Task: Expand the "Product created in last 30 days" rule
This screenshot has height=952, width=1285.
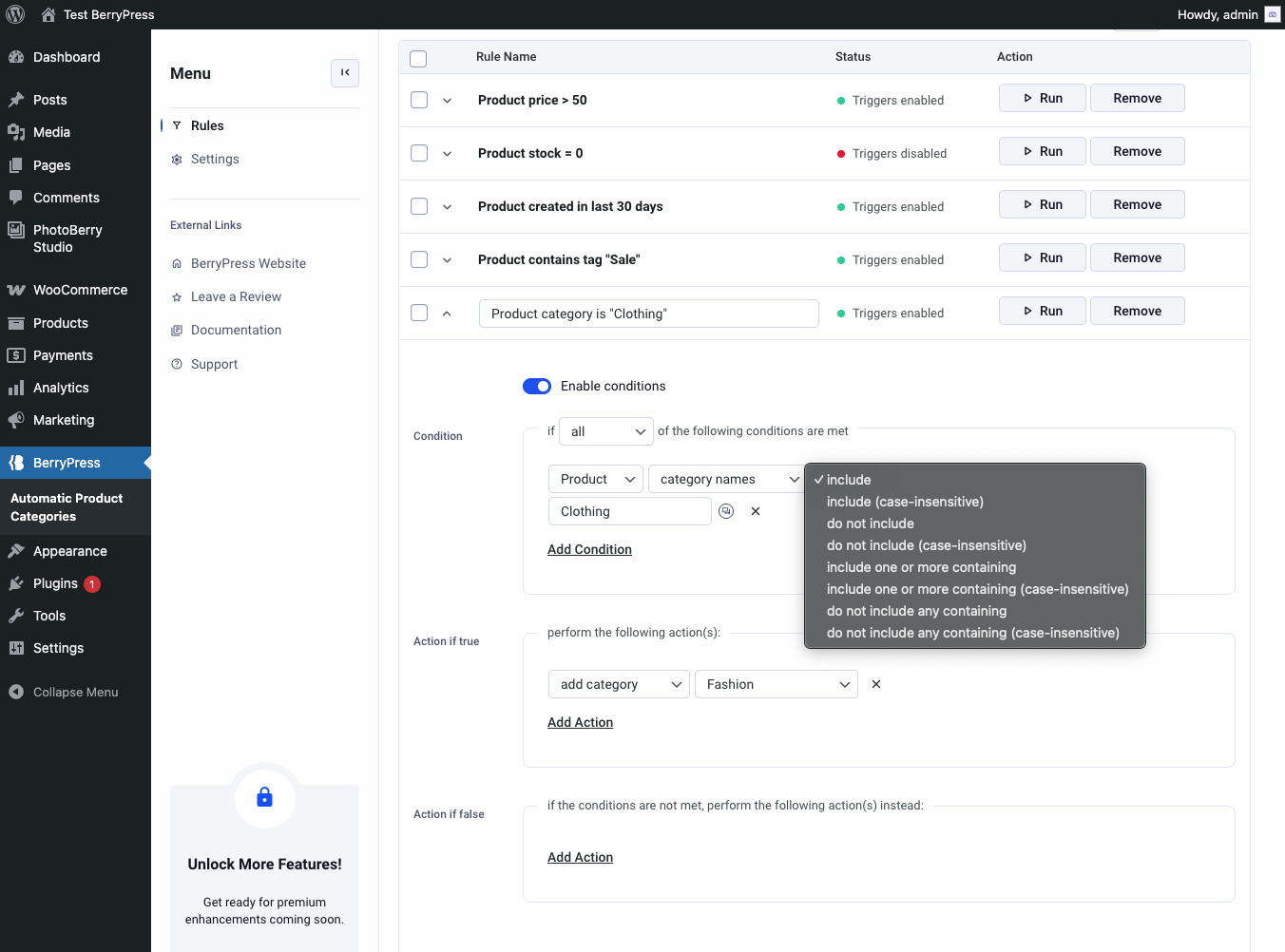Action: coord(447,207)
